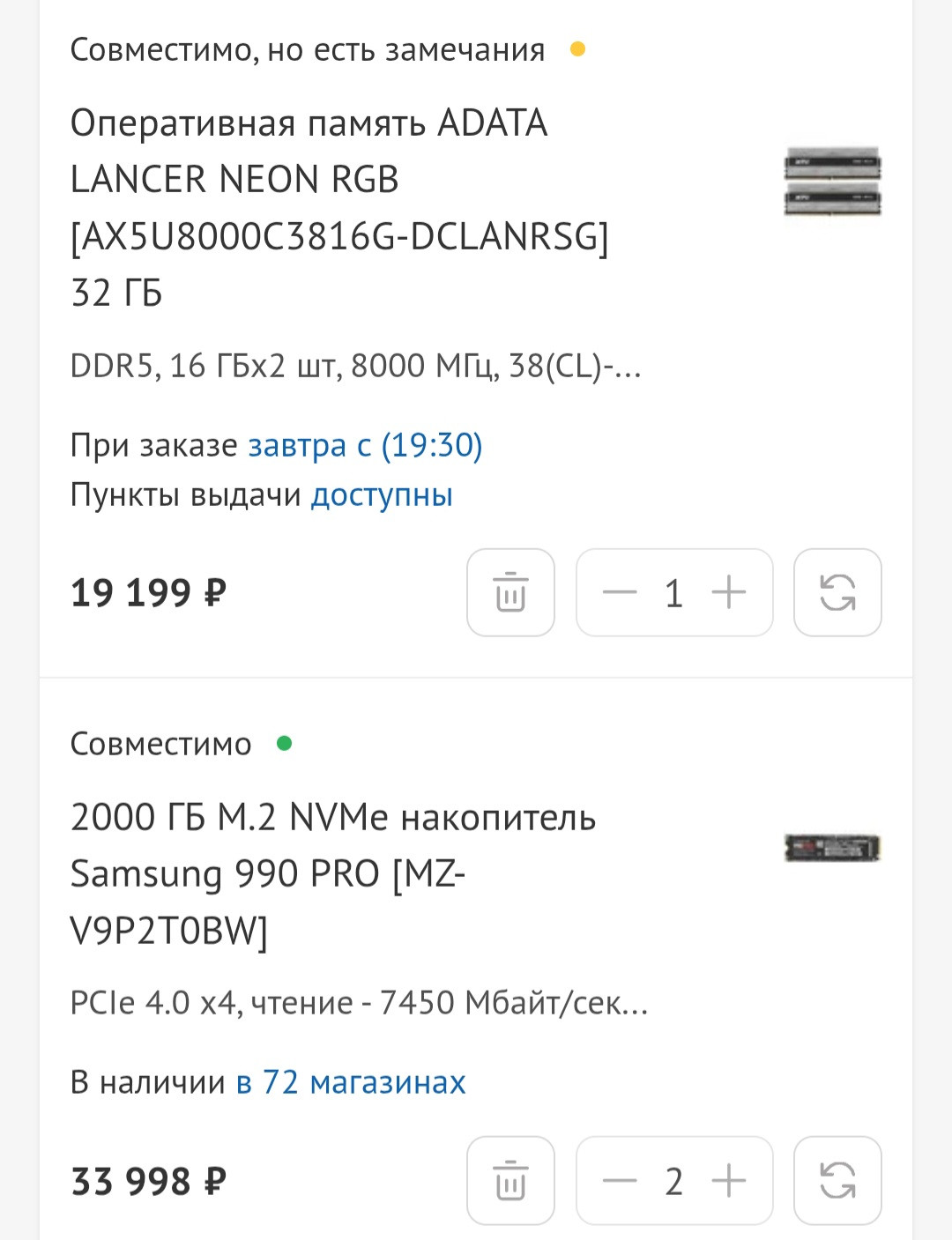Replace the ADATA RAM via swap icon

[837, 592]
